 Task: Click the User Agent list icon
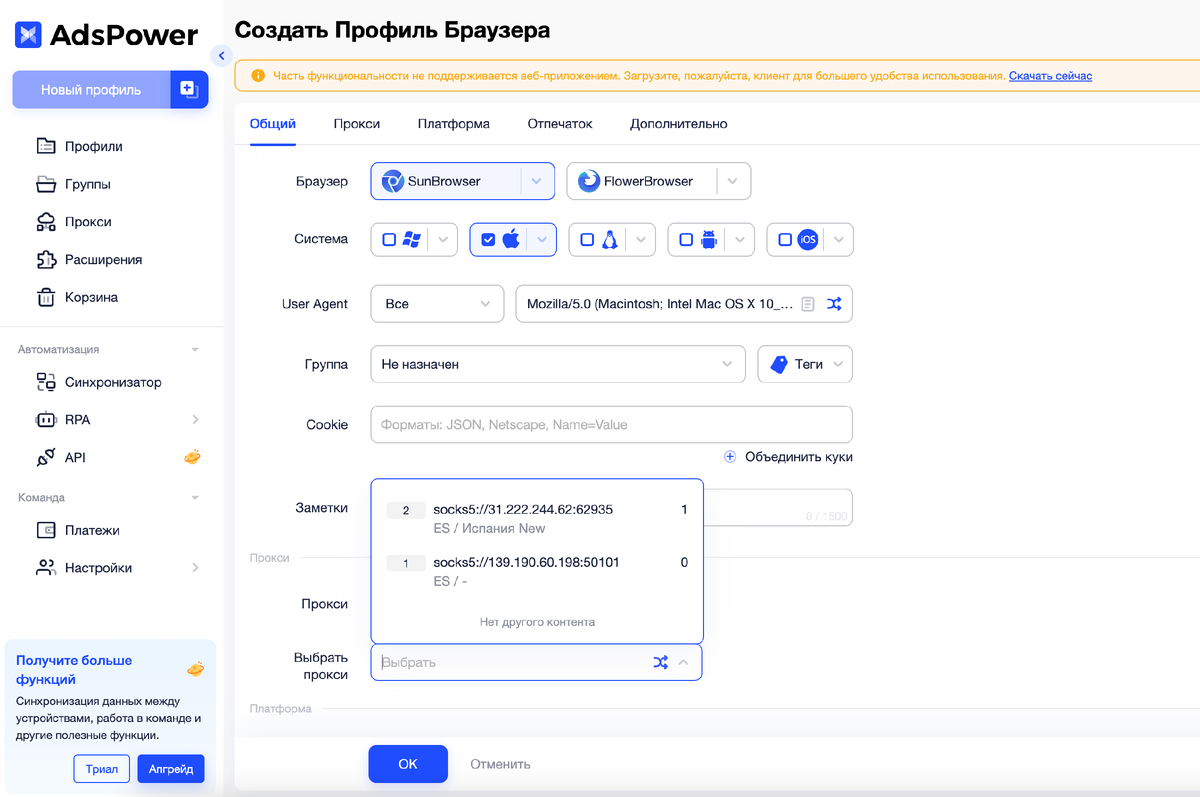click(x=808, y=304)
